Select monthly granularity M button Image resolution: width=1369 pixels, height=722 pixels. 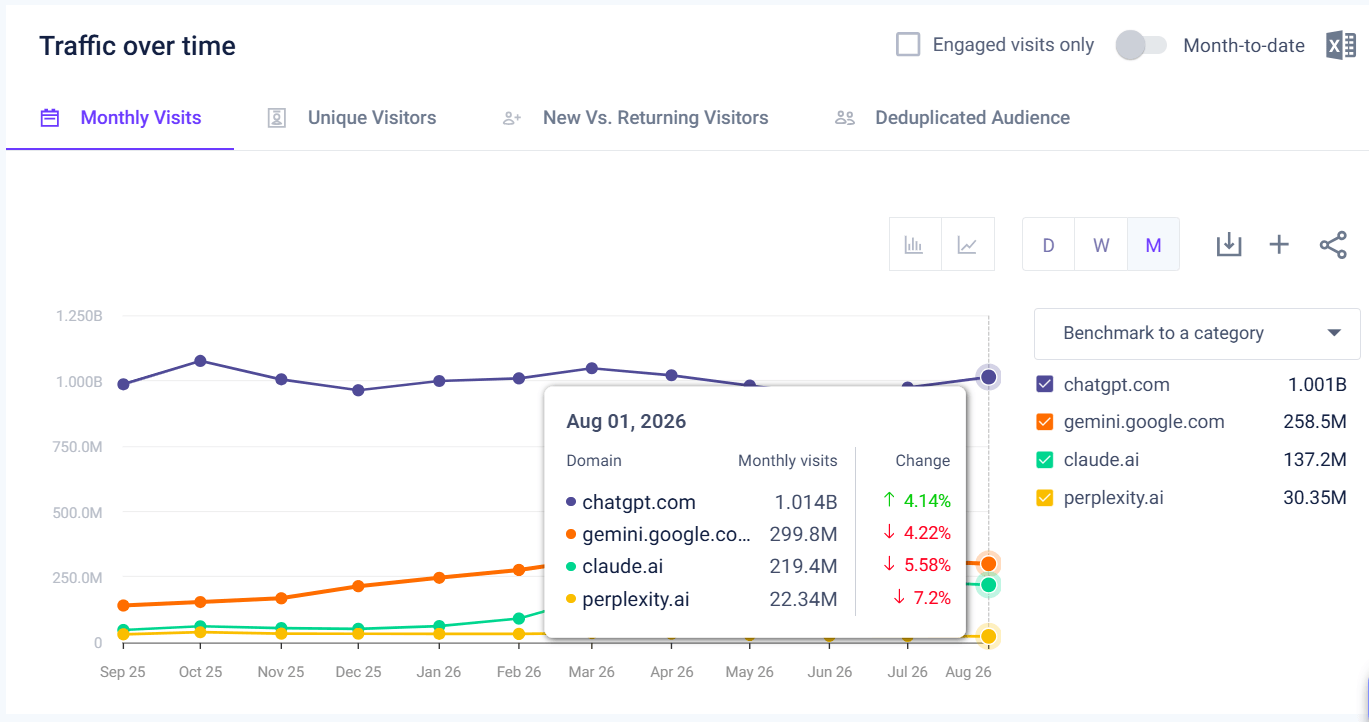pyautogui.click(x=1153, y=245)
